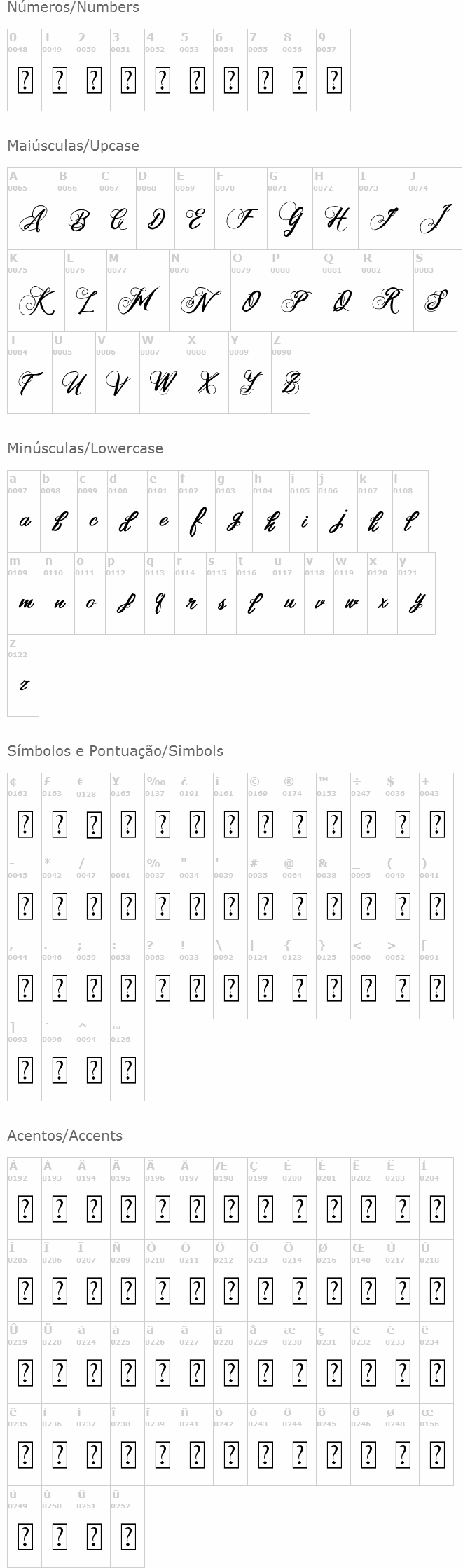Click the Minúsculas/Lowercase section heading
Image resolution: width=463 pixels, height=1568 pixels.
[85, 448]
